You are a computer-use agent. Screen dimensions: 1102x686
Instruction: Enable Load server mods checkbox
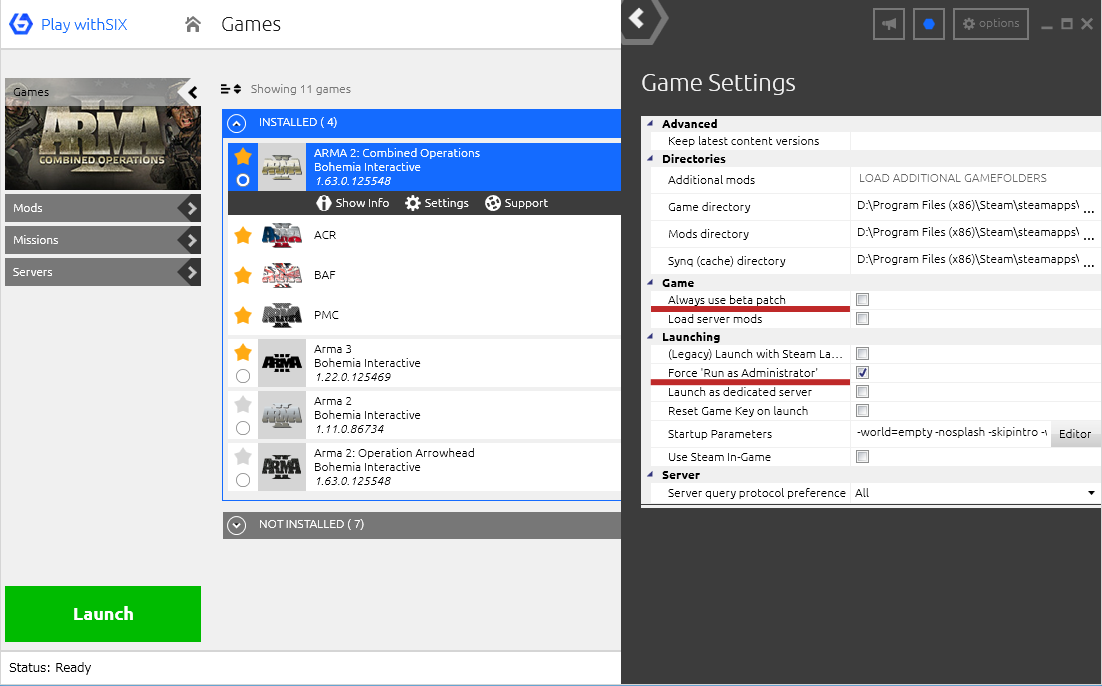[x=862, y=319]
